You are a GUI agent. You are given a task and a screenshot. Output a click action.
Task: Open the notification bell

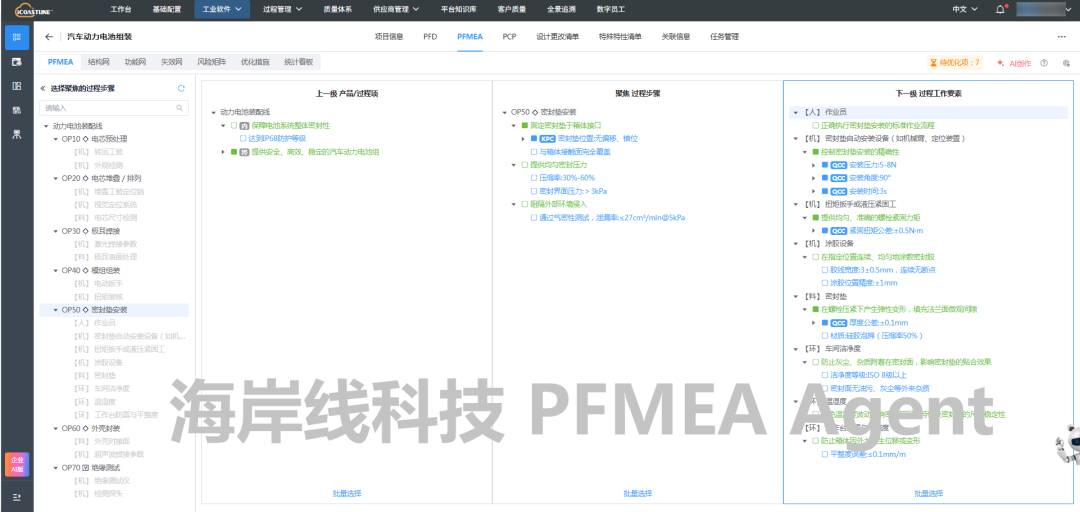[1000, 10]
